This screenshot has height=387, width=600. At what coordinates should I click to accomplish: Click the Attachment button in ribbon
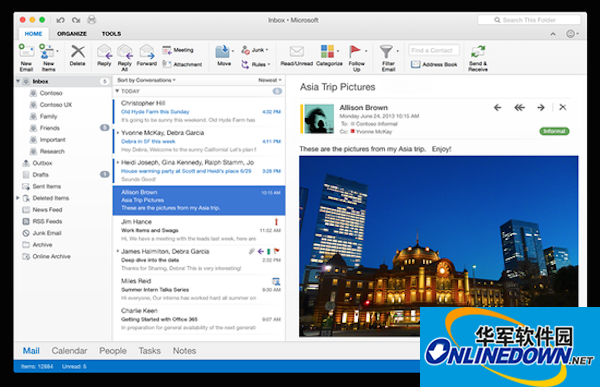[182, 64]
